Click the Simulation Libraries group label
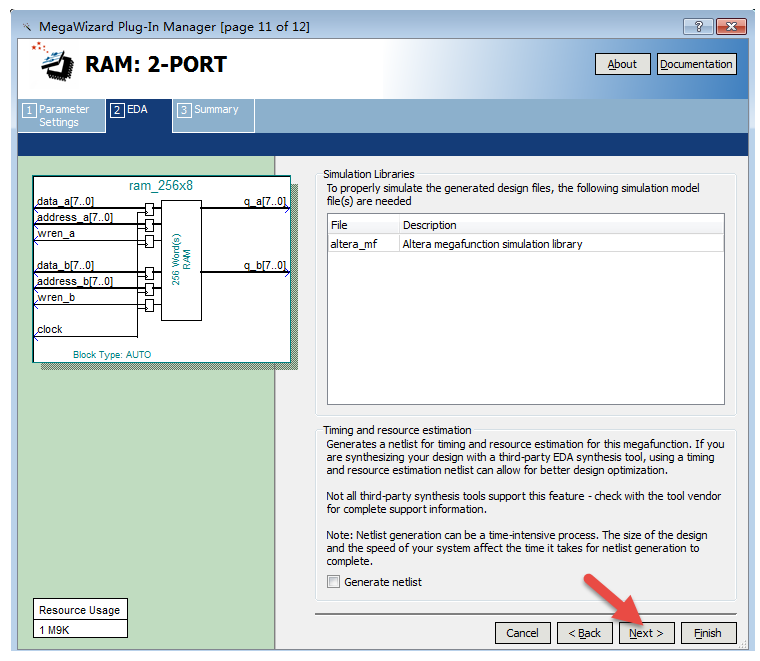The height and width of the screenshot is (661, 760). point(368,174)
